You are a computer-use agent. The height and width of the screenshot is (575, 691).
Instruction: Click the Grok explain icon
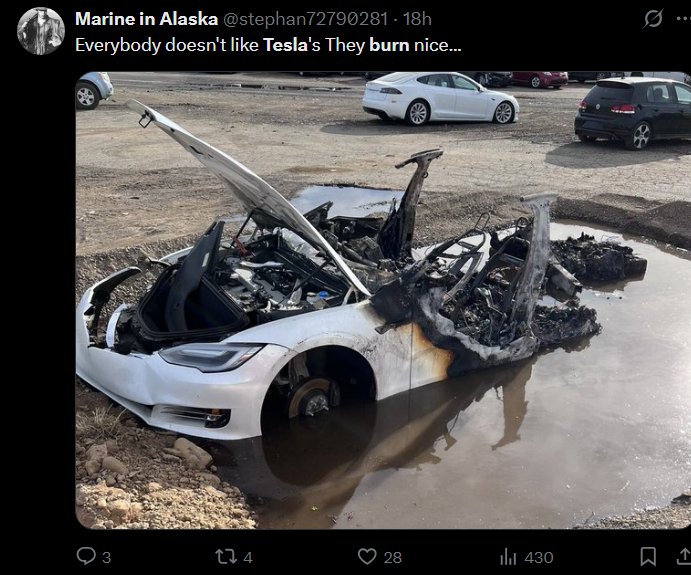coord(653,19)
